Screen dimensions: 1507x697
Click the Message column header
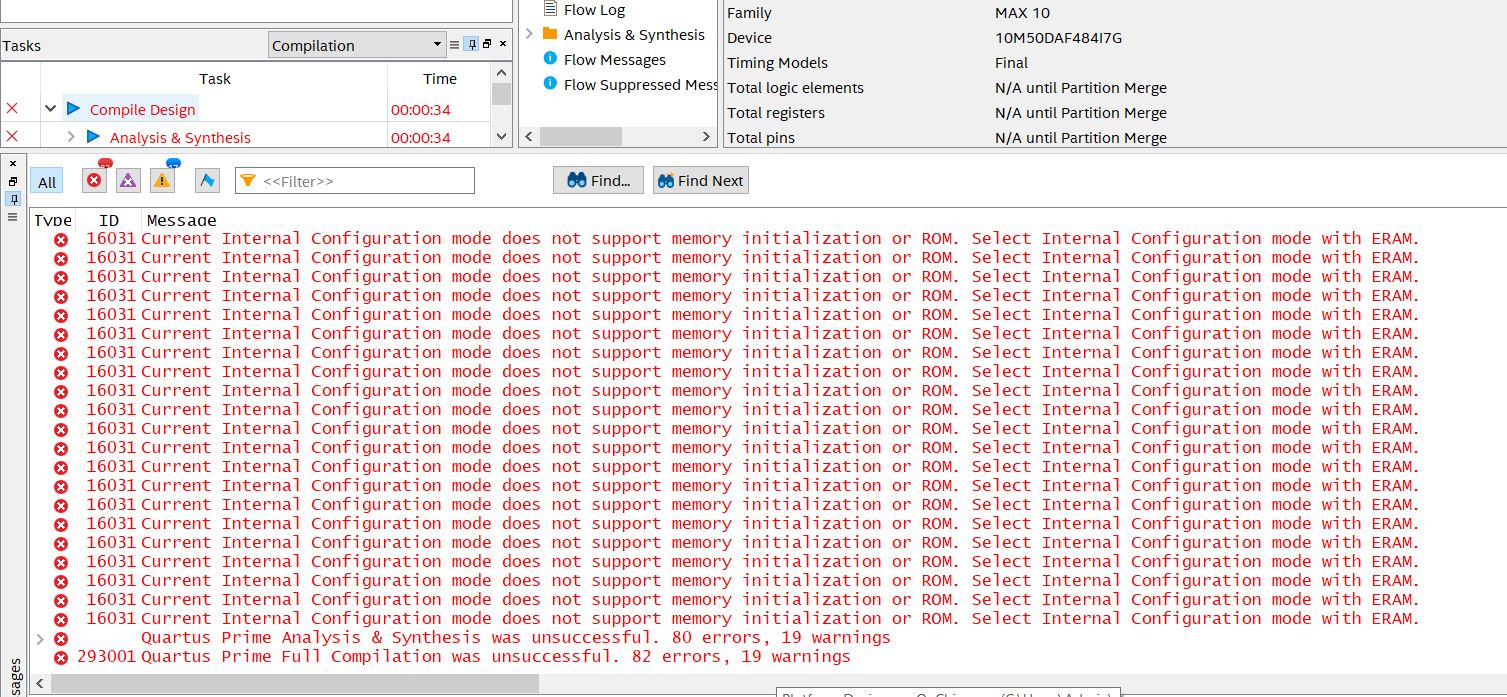181,220
